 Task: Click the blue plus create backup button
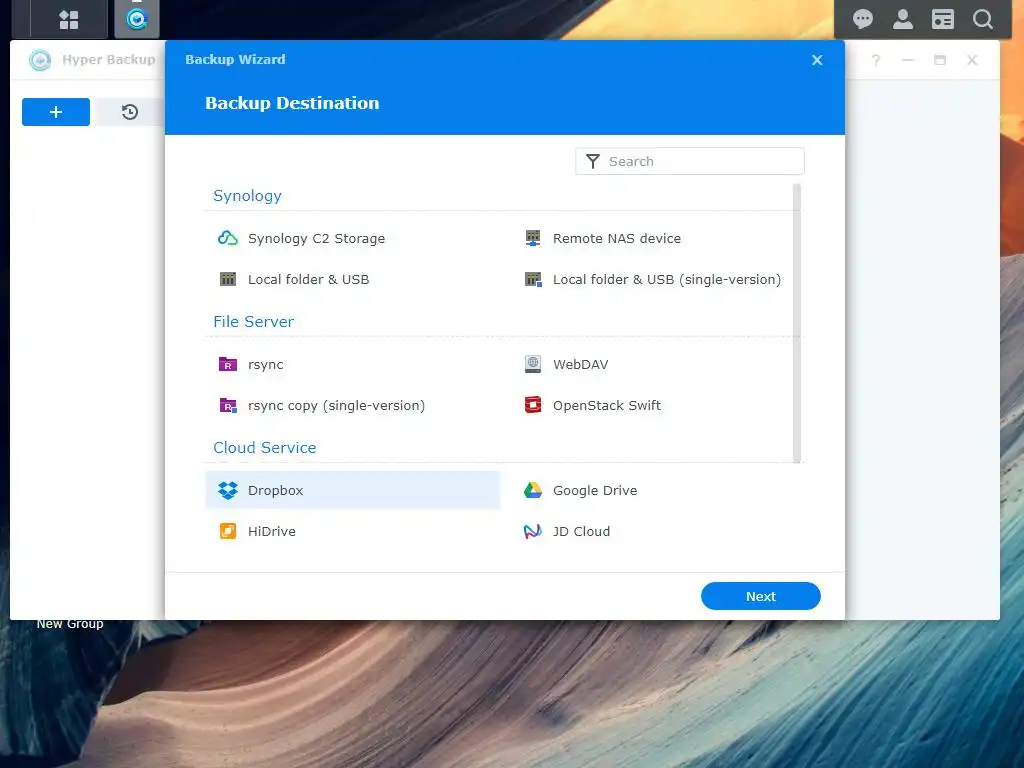(56, 112)
